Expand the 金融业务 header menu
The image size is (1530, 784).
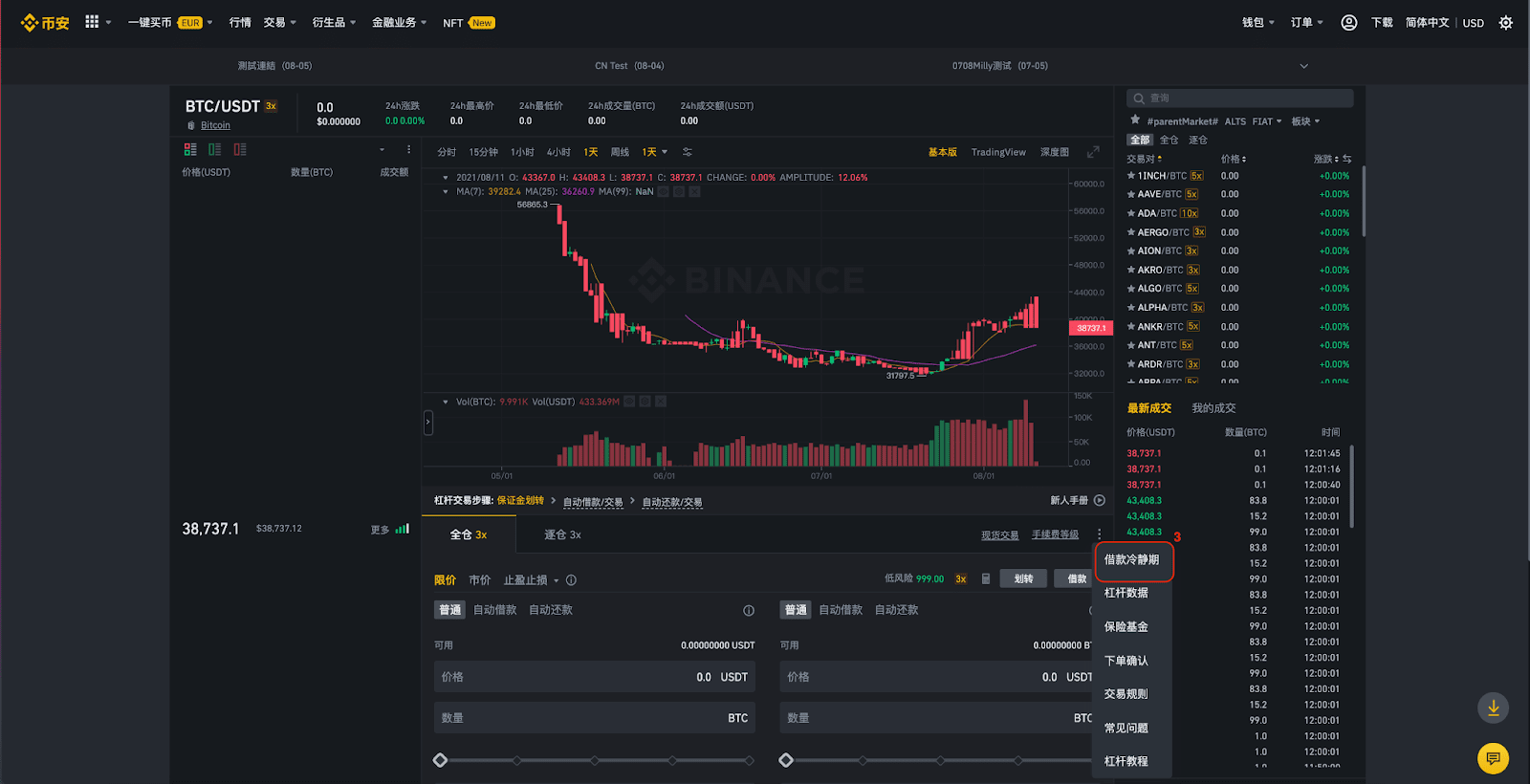click(x=399, y=22)
